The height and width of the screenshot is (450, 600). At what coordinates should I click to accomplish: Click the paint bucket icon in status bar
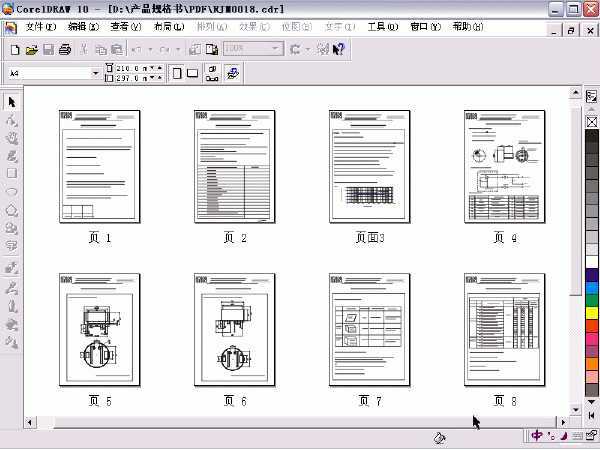point(440,437)
